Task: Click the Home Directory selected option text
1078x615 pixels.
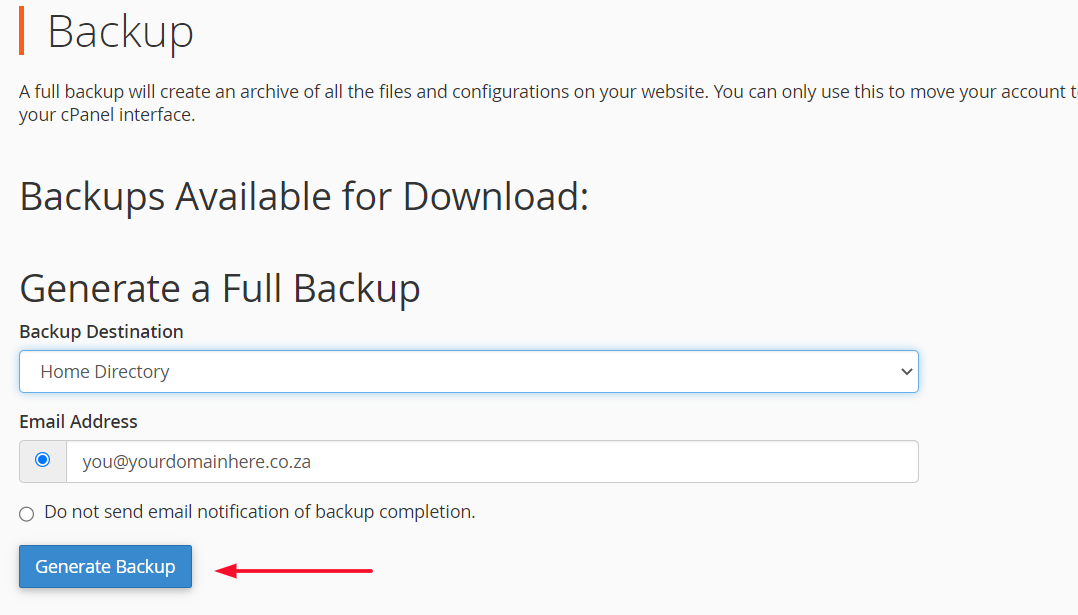Action: (x=105, y=372)
